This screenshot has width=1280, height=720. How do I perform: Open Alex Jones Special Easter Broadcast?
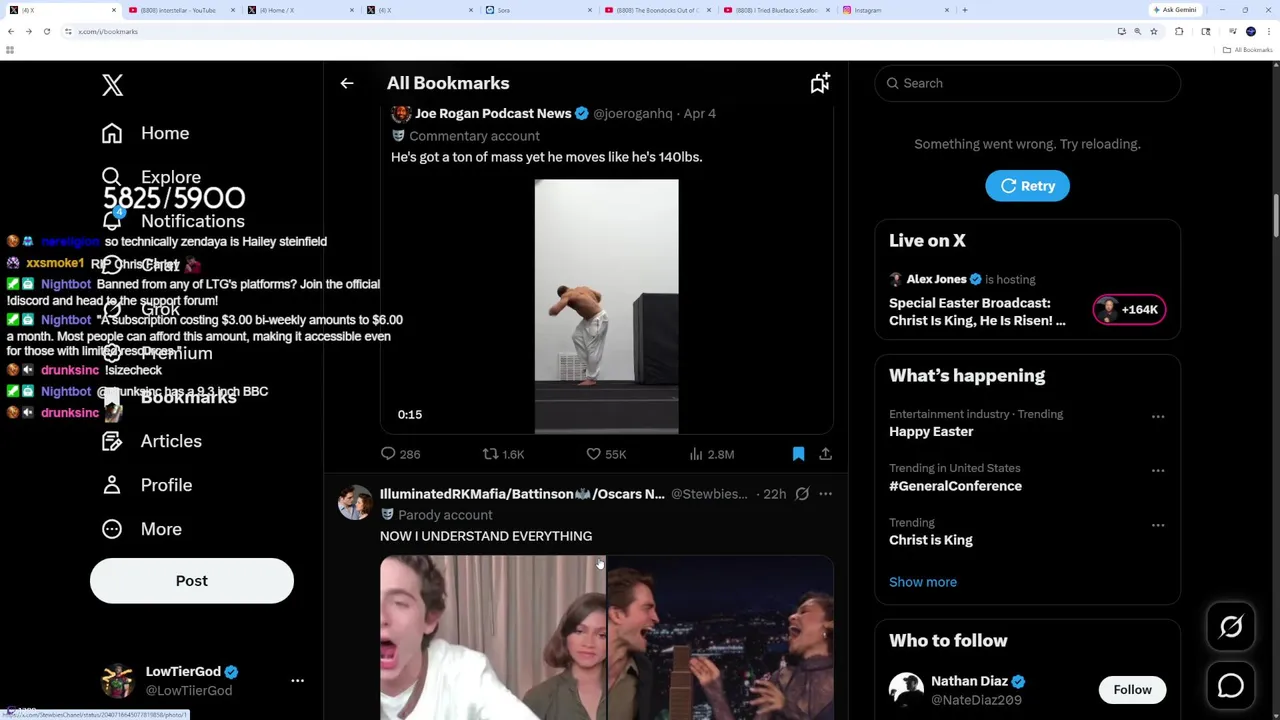pyautogui.click(x=977, y=312)
